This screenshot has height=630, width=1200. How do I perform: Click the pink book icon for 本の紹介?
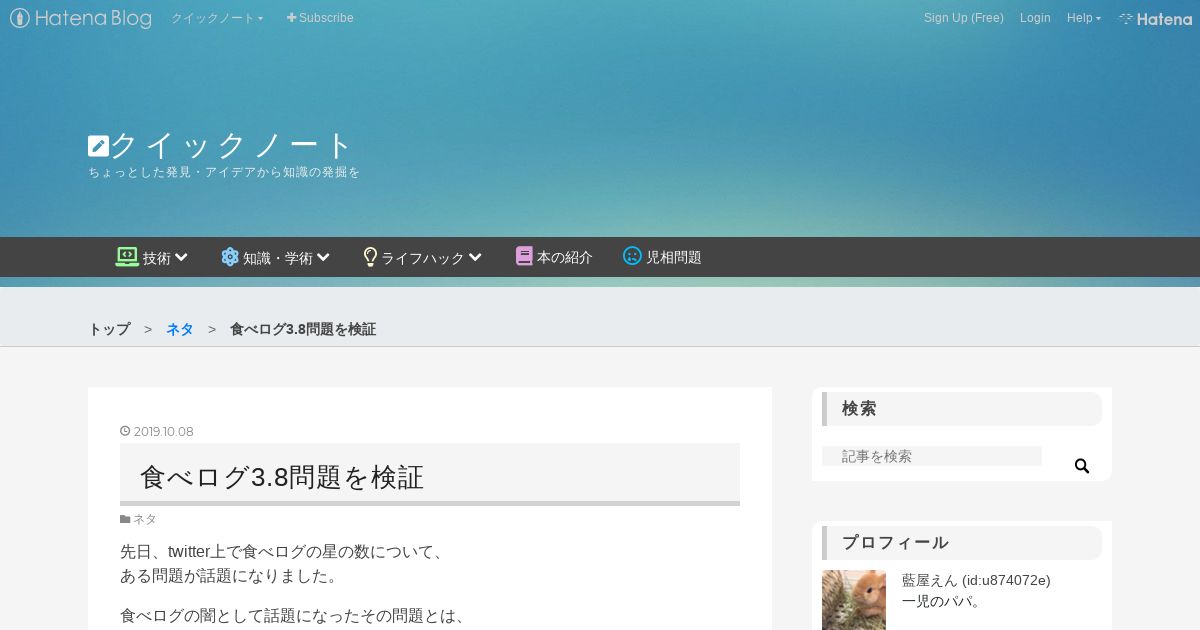click(524, 256)
